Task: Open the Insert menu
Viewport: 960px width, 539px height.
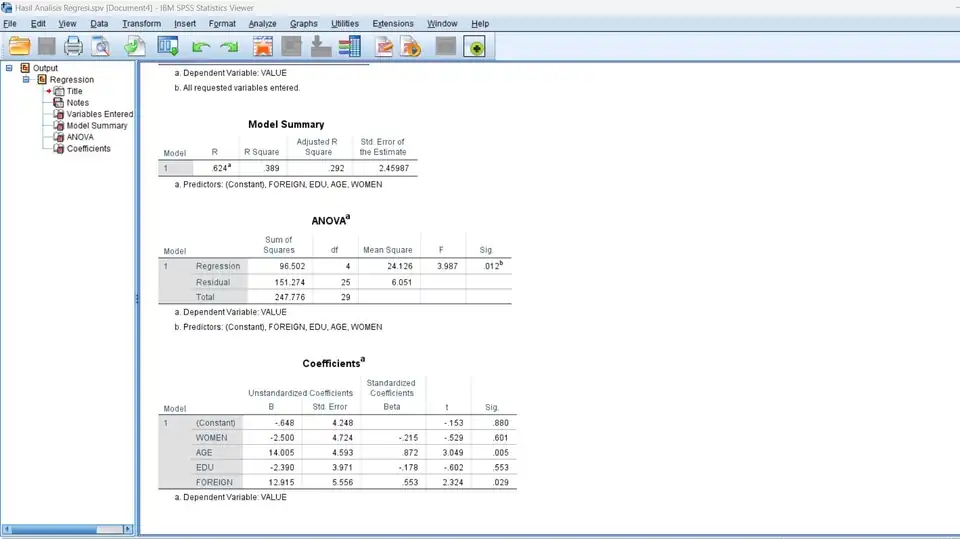Action: click(185, 23)
